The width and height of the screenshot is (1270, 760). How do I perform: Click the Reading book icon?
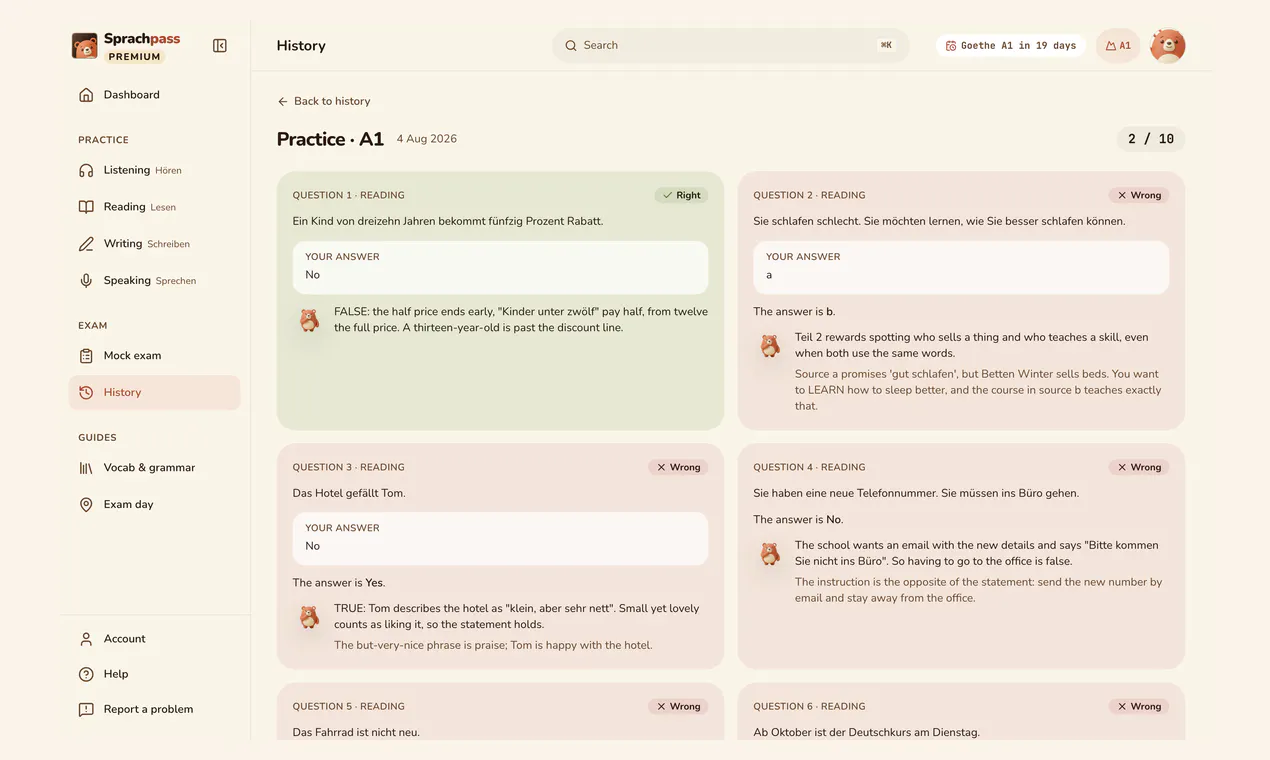pos(86,207)
